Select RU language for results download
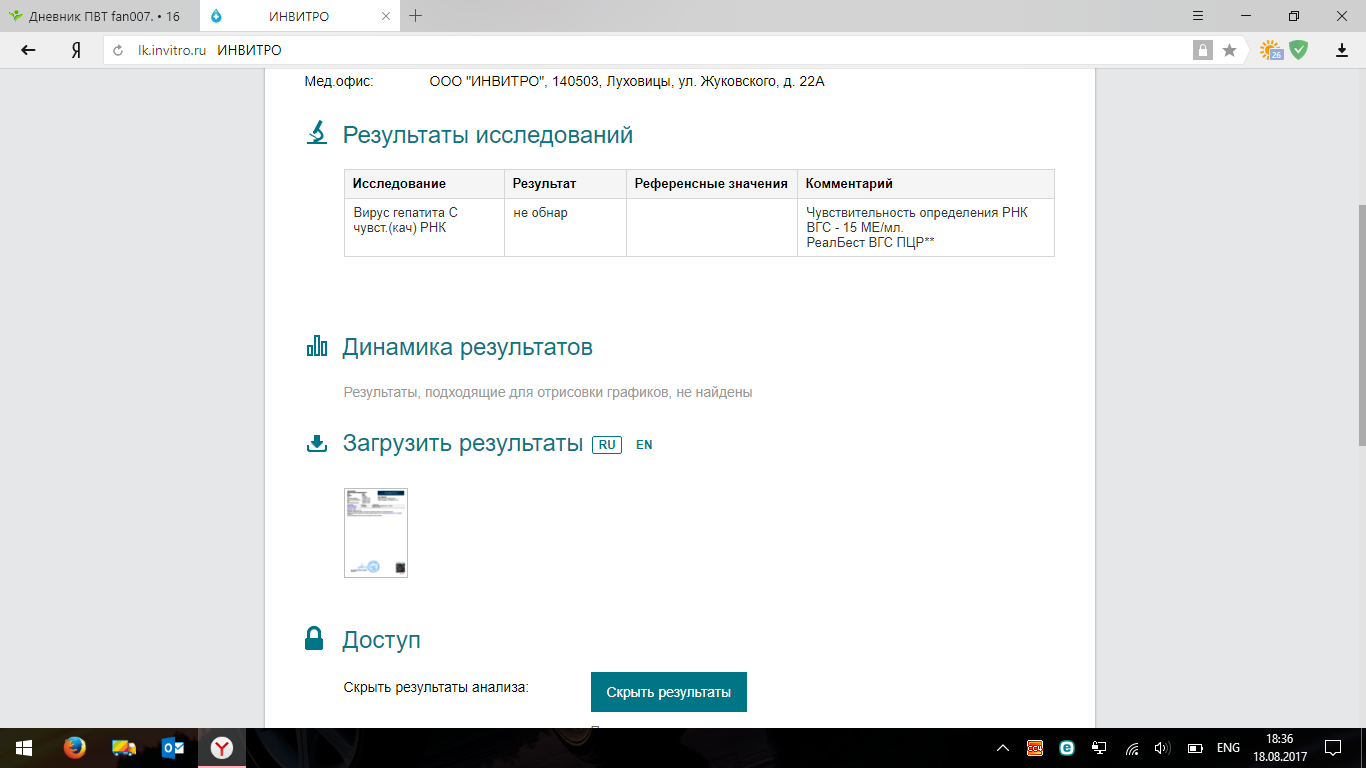 pos(607,445)
